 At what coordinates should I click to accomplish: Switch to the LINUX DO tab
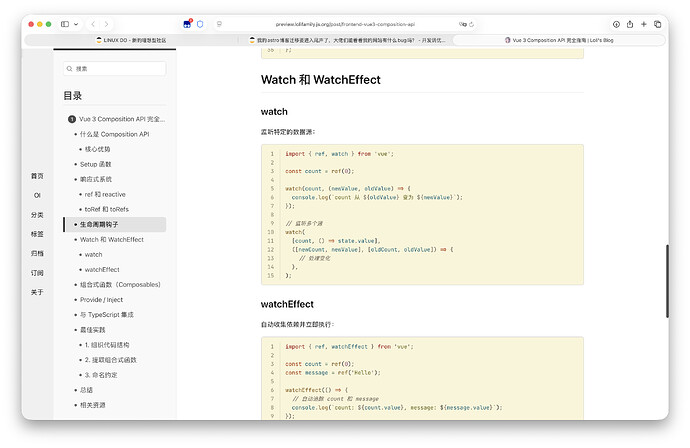(131, 40)
